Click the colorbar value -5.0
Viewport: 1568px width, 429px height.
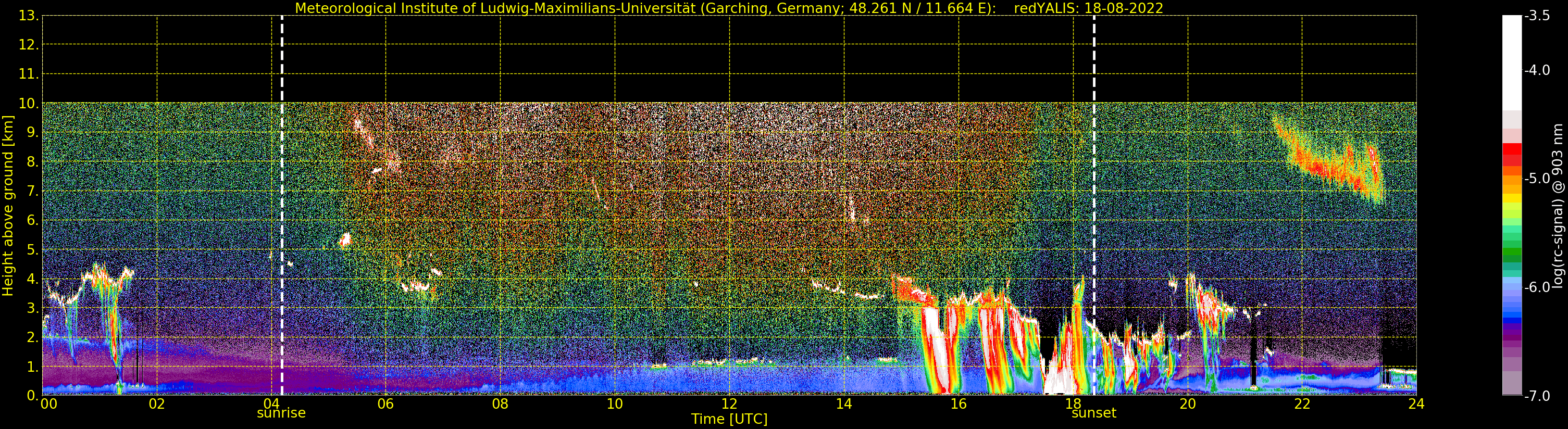[x=1537, y=178]
